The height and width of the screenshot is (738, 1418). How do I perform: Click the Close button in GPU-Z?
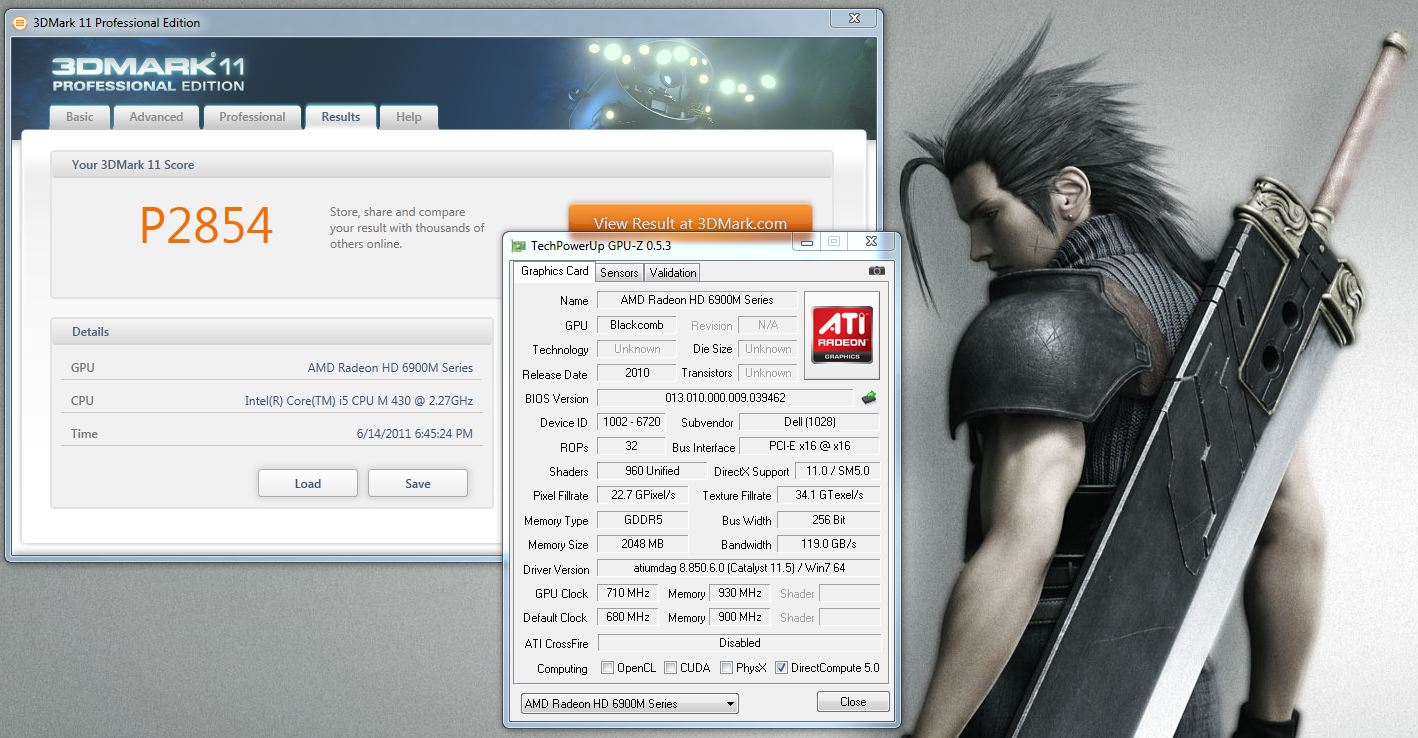click(x=853, y=702)
